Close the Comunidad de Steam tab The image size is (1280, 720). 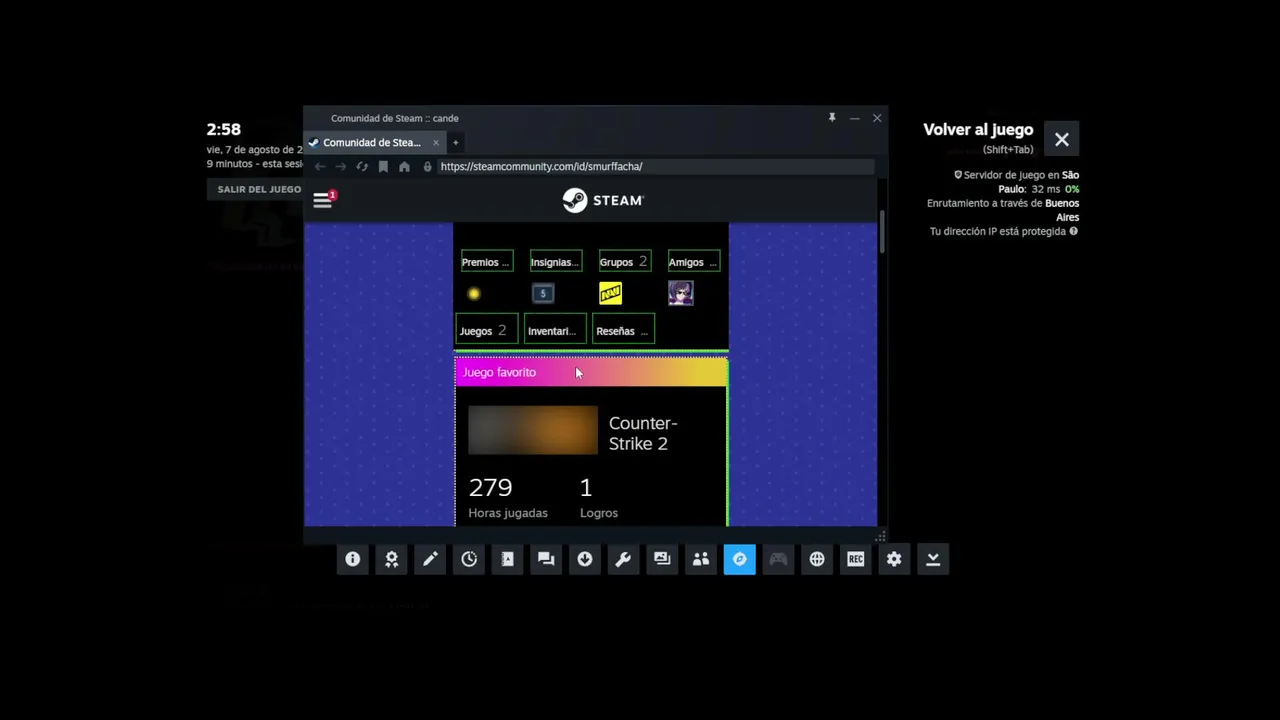(436, 143)
